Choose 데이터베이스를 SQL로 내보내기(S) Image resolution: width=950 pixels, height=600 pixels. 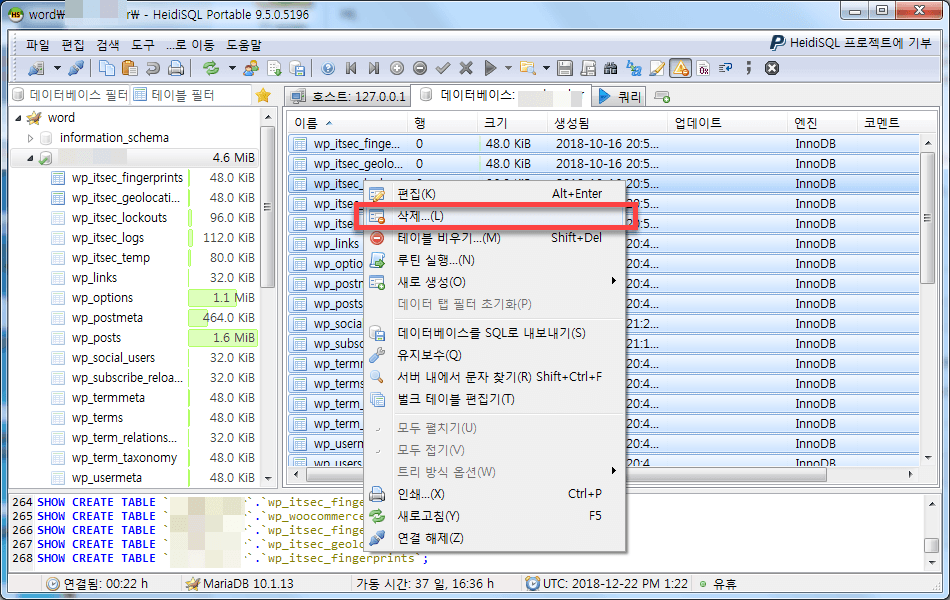point(494,333)
